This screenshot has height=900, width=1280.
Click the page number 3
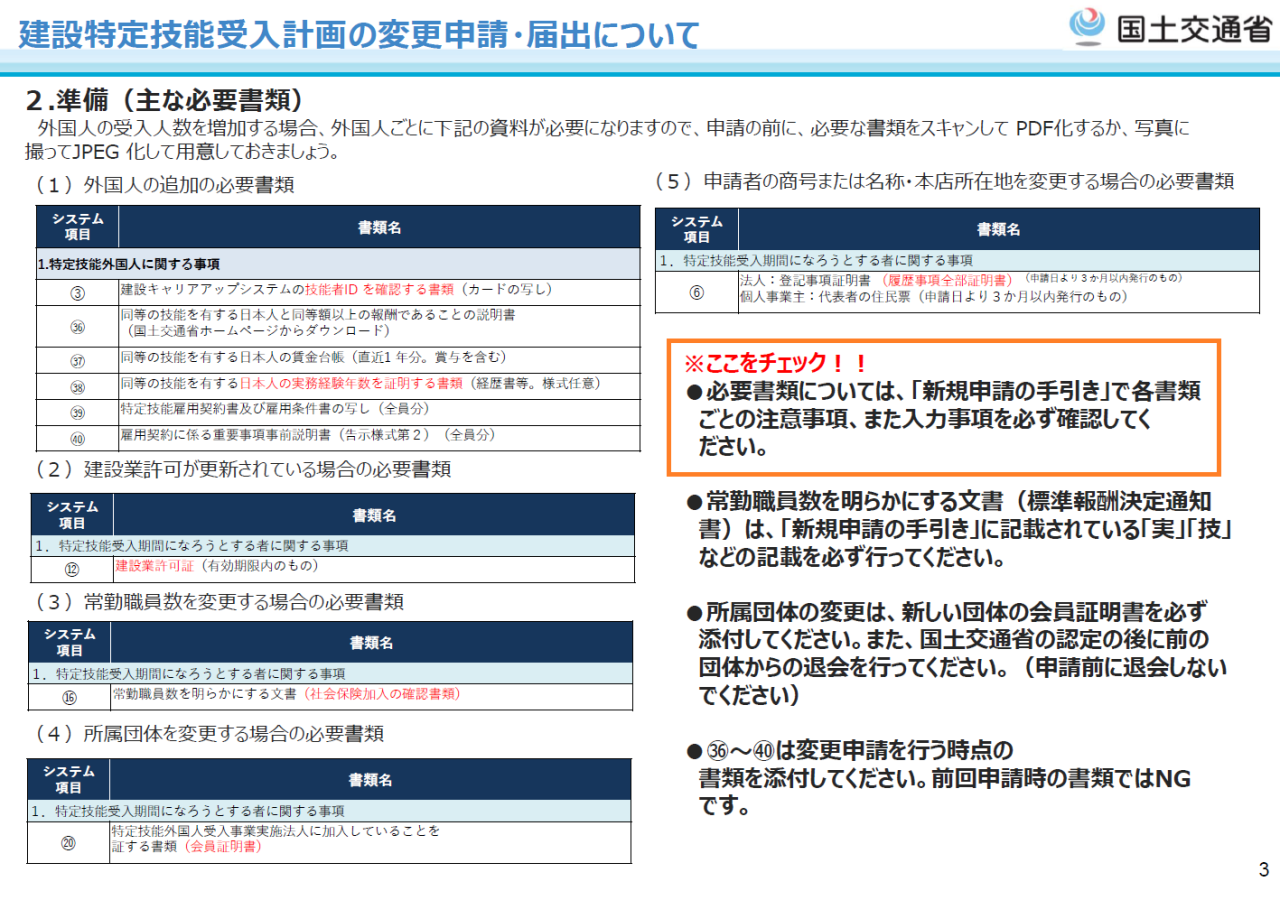coord(1263,869)
